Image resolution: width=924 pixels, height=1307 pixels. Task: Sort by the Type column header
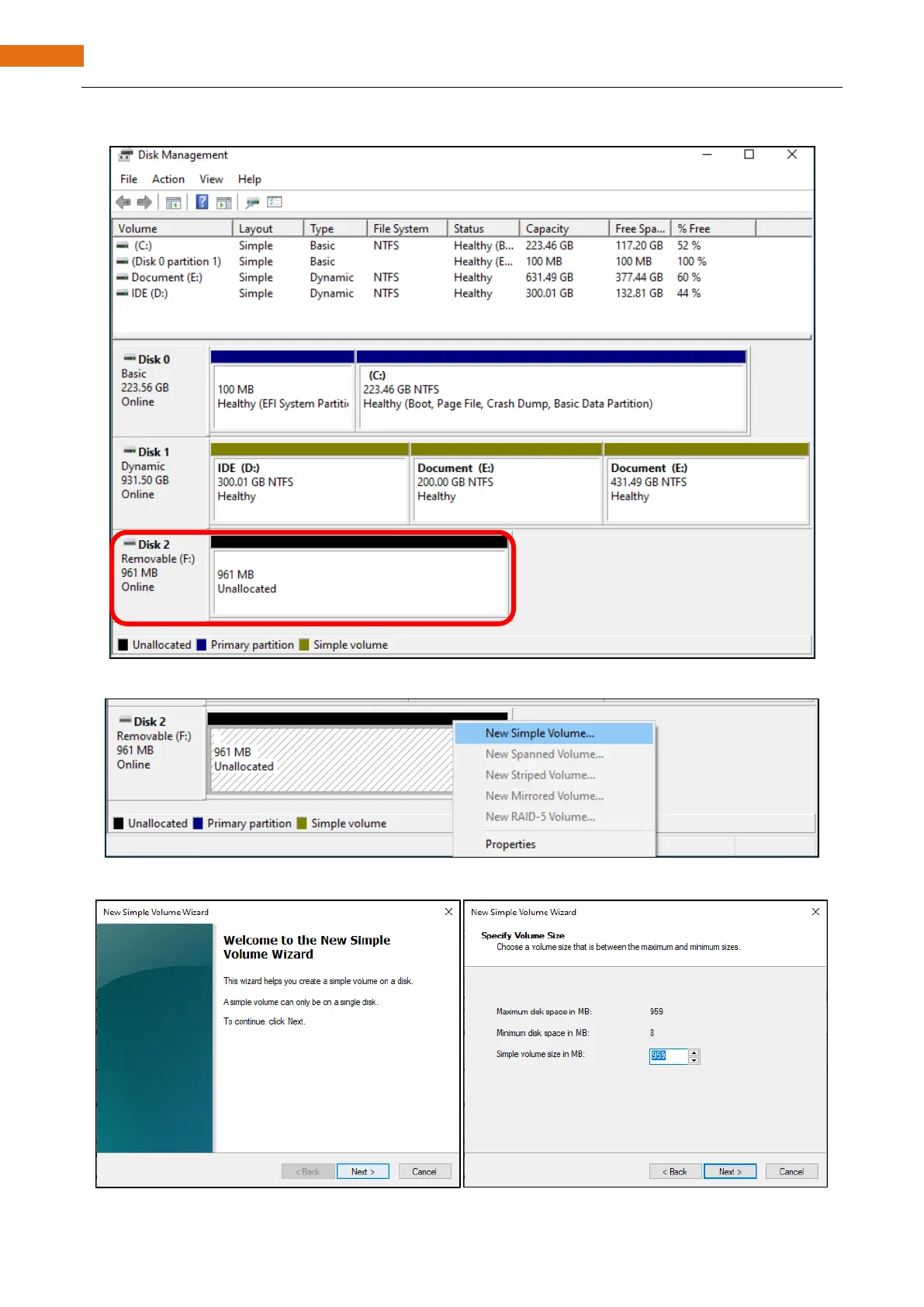coord(335,229)
